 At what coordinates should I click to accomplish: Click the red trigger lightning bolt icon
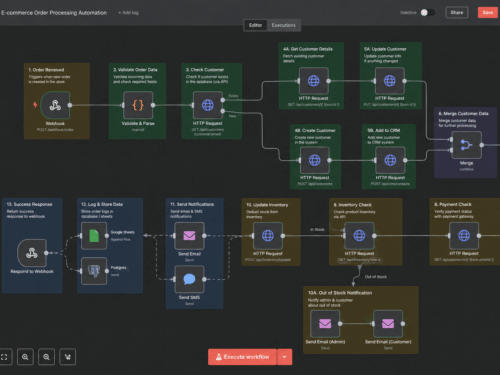pyautogui.click(x=35, y=105)
